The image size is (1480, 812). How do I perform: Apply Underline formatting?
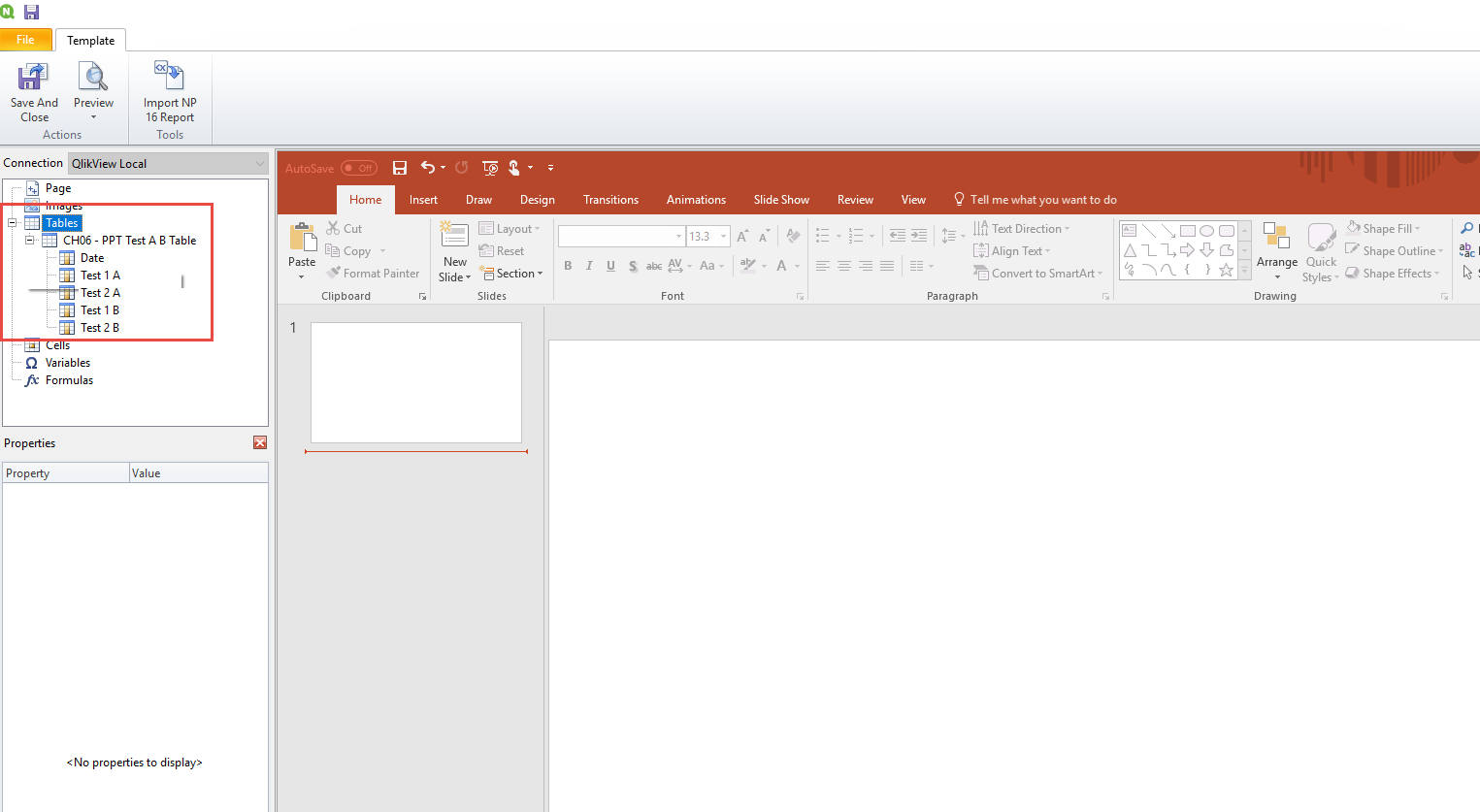610,266
